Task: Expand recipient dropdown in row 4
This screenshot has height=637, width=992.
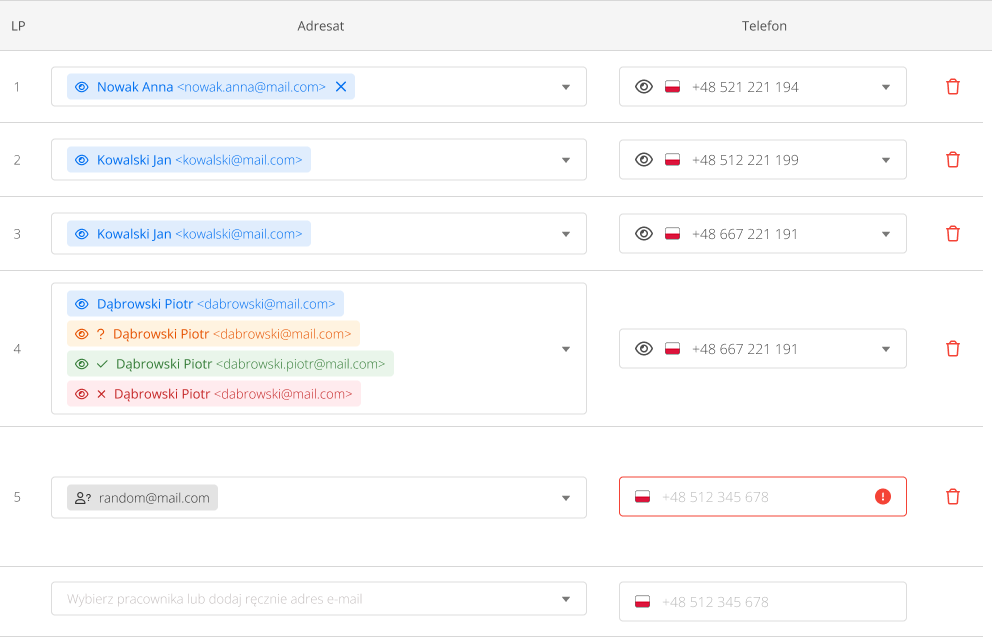Action: point(566,349)
